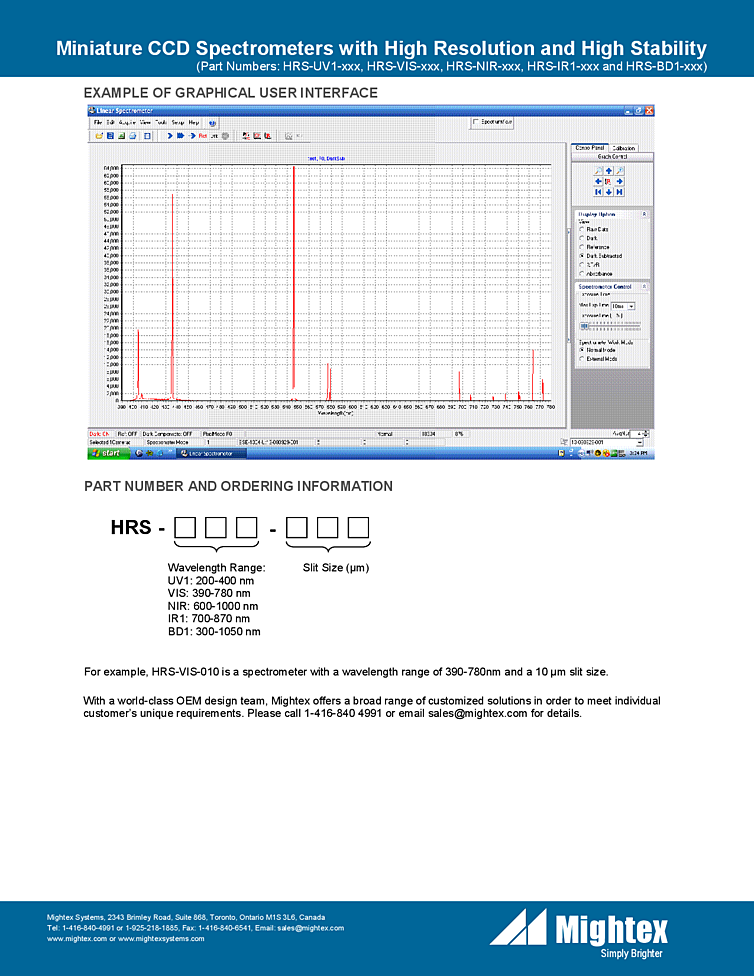Image resolution: width=754 pixels, height=976 pixels.
Task: Toggle the checkbox at top of spectrometer window
Action: point(476,122)
